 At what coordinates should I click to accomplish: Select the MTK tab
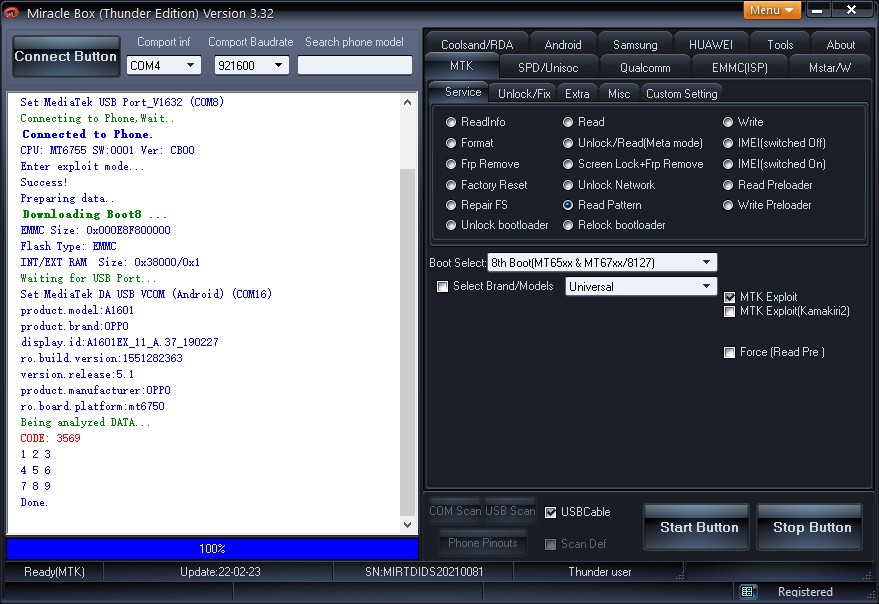point(461,66)
